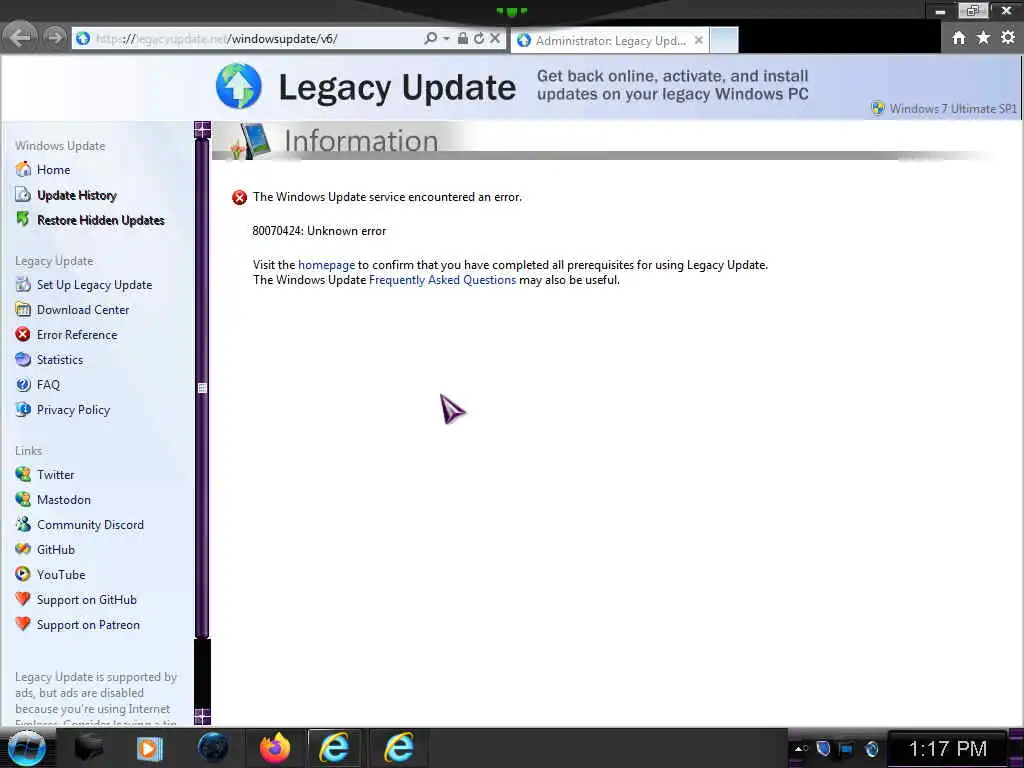This screenshot has width=1024, height=768.
Task: Open the FAQ sidebar link
Action: (48, 385)
